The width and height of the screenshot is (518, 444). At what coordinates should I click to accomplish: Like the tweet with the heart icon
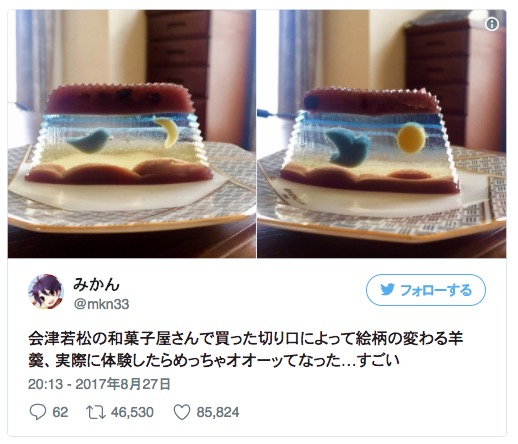click(x=182, y=412)
